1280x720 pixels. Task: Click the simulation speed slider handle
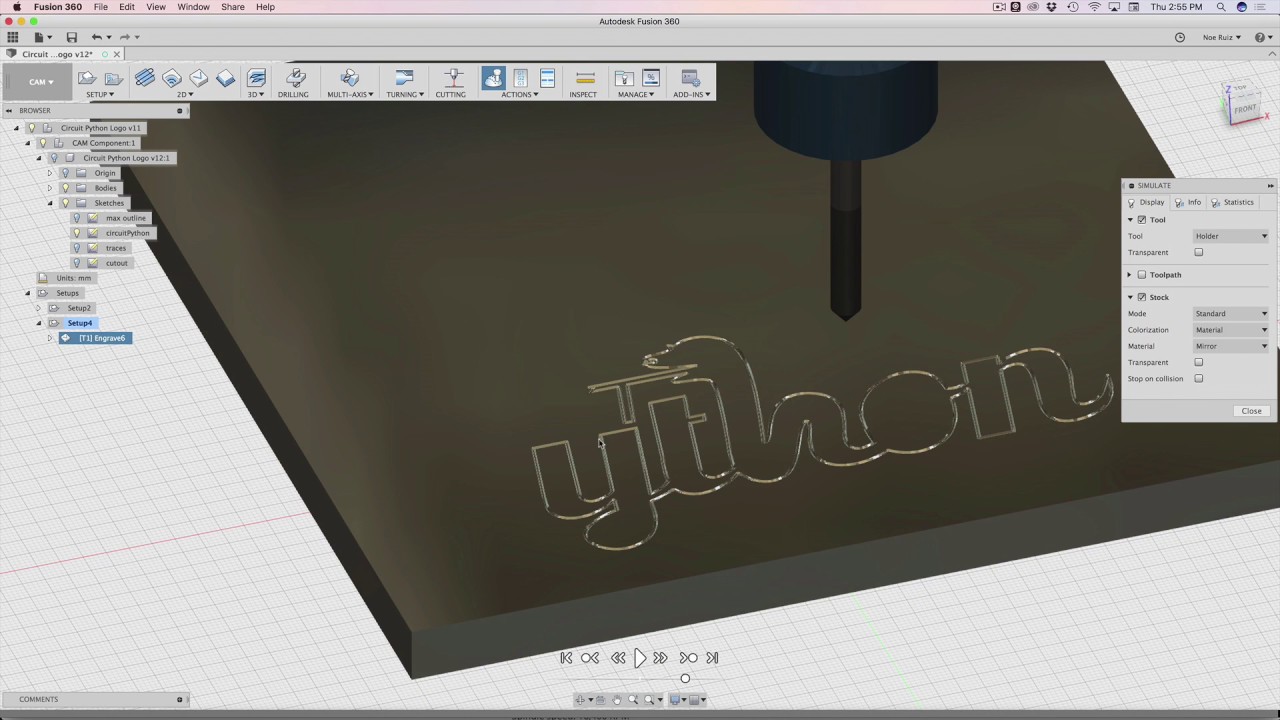click(x=685, y=679)
